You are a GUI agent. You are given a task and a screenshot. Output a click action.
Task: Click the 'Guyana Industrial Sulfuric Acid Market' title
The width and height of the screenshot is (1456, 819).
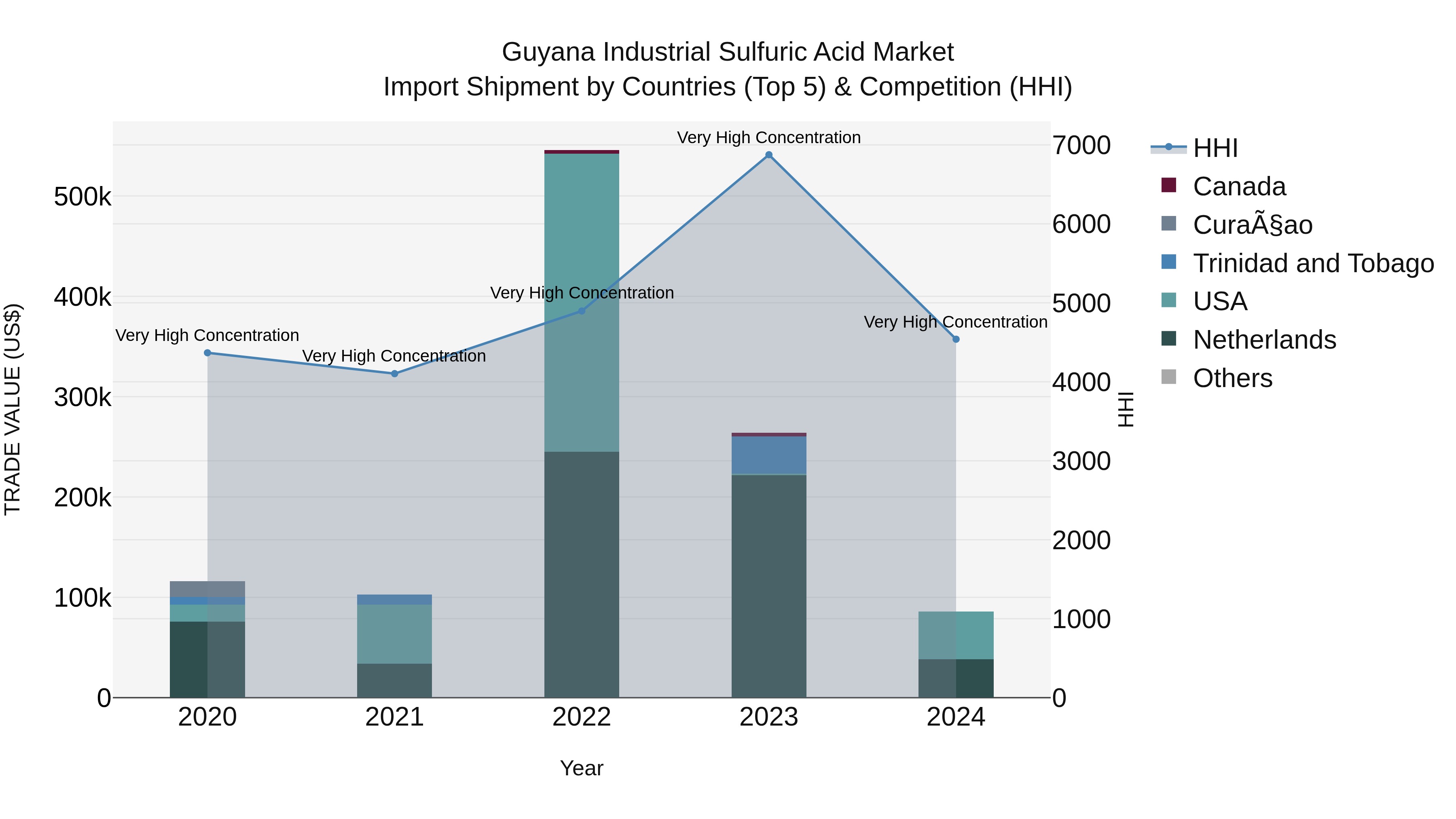click(728, 52)
